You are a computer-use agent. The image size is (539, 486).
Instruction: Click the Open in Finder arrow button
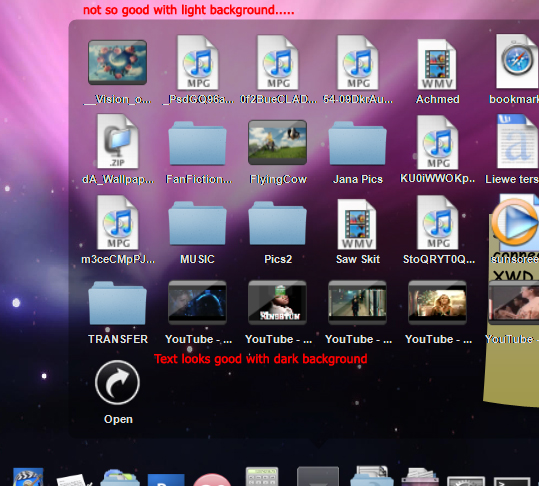click(x=117, y=383)
